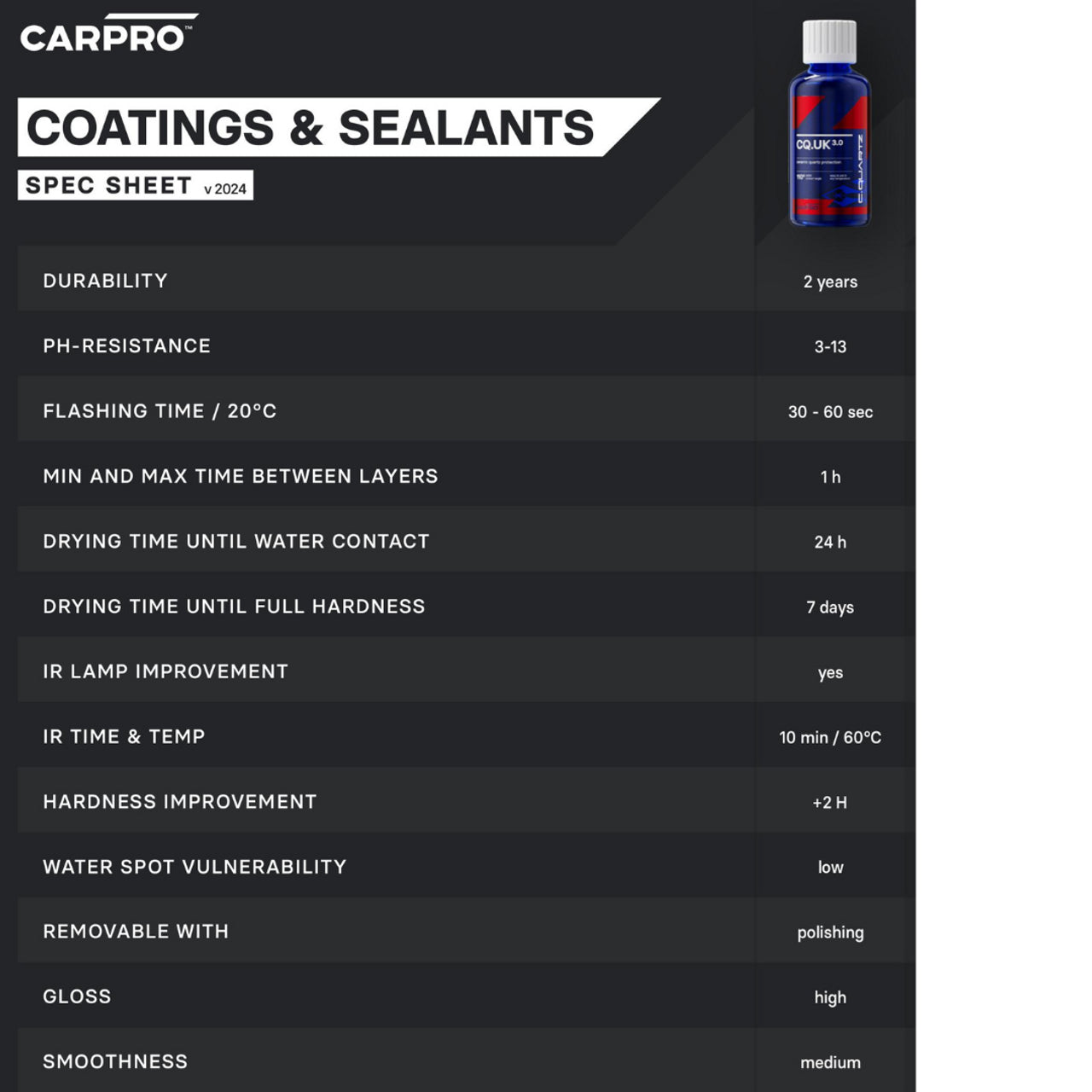Select the "3-13" pH value

click(830, 346)
